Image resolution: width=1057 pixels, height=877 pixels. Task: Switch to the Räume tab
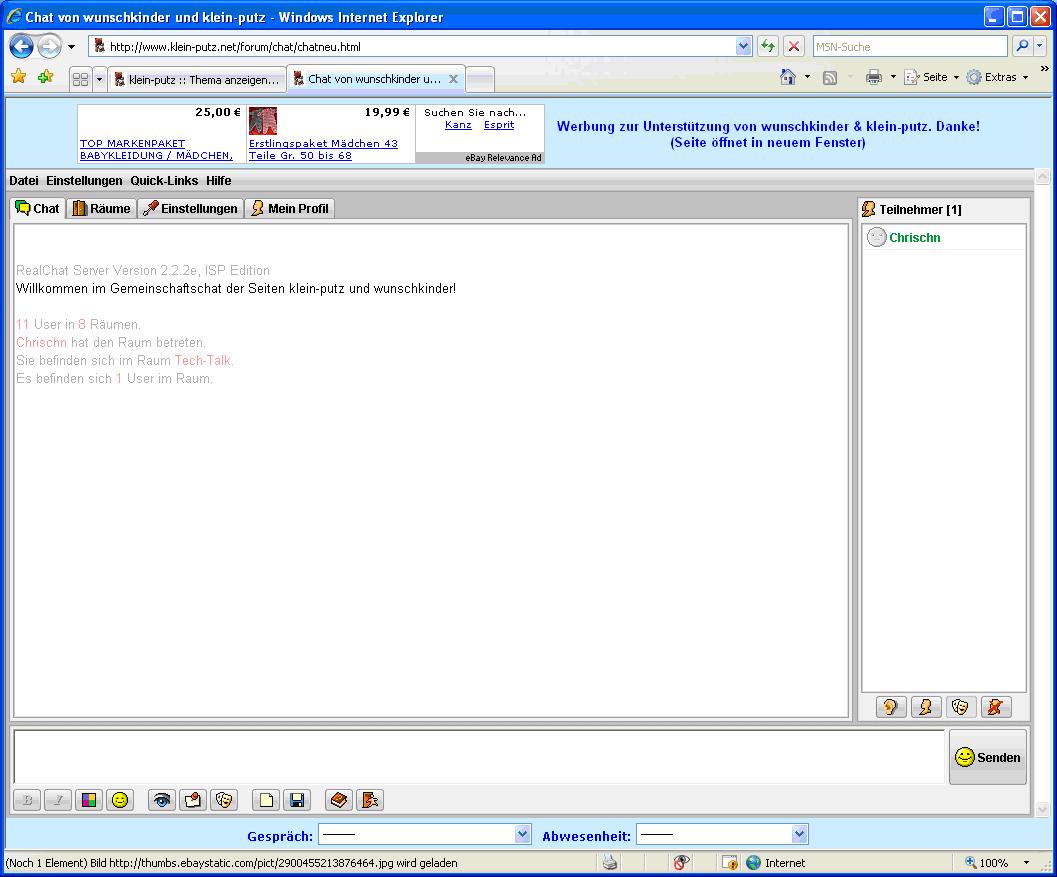(x=101, y=208)
